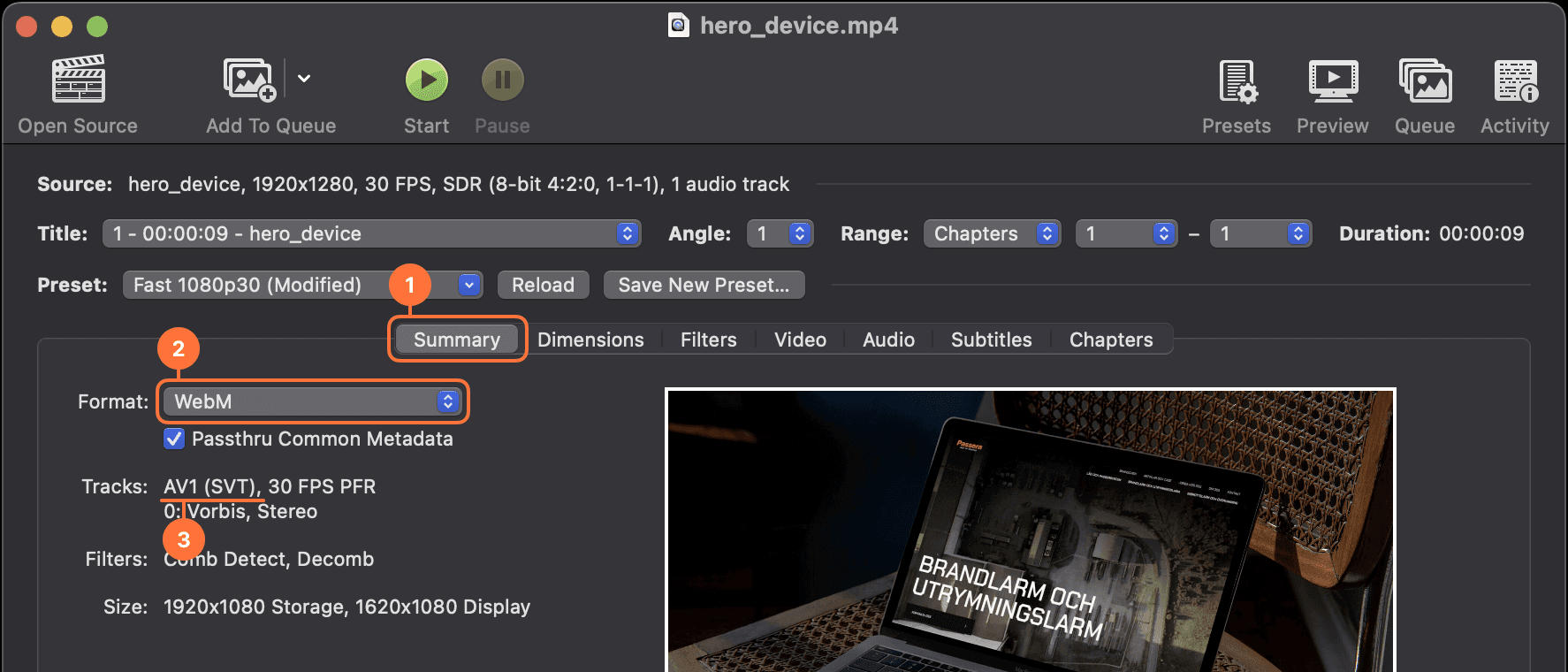This screenshot has height=672, width=1568.
Task: Click the Add To Queue icon
Action: [249, 80]
